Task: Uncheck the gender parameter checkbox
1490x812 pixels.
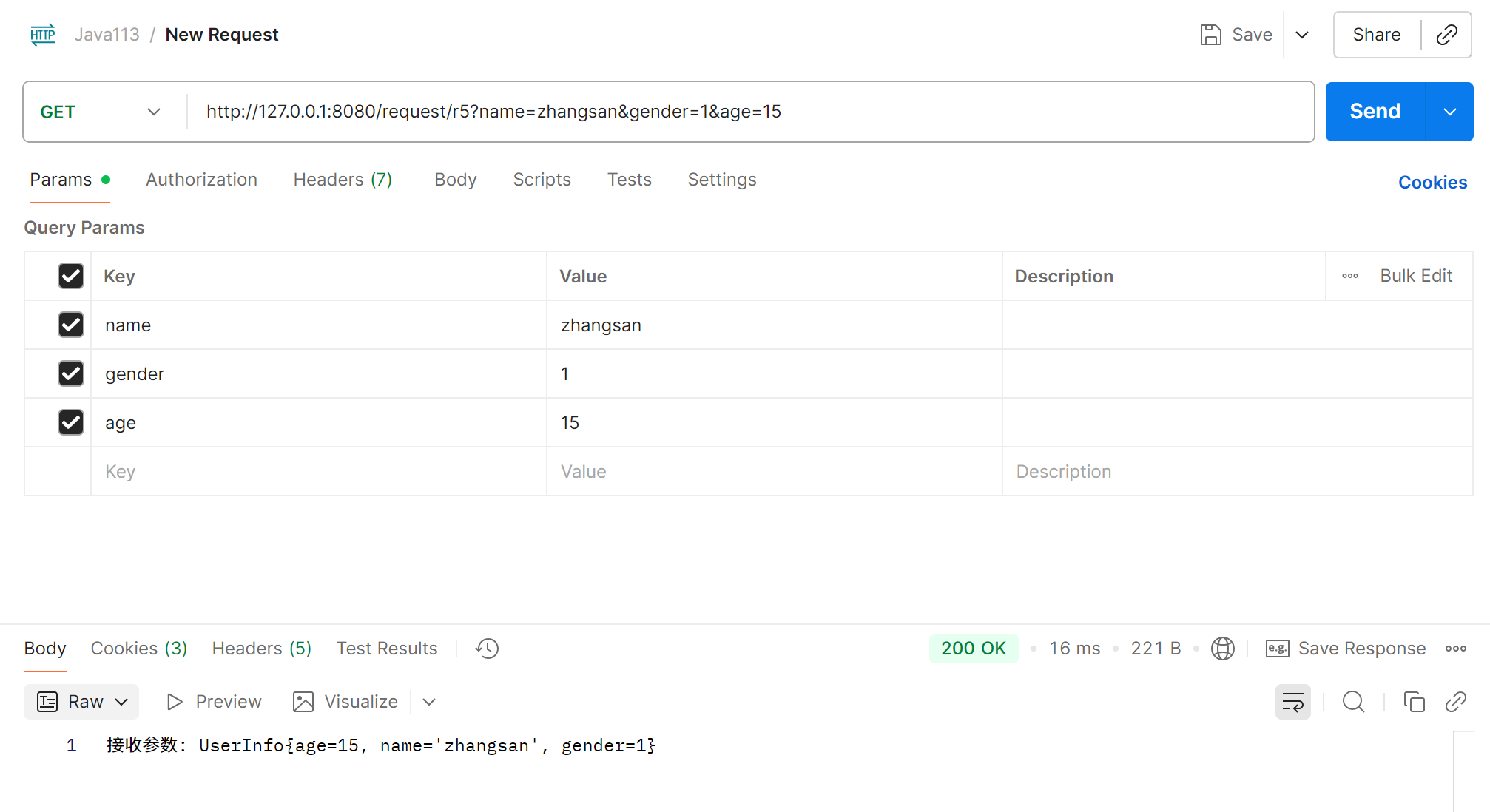Action: coord(71,373)
